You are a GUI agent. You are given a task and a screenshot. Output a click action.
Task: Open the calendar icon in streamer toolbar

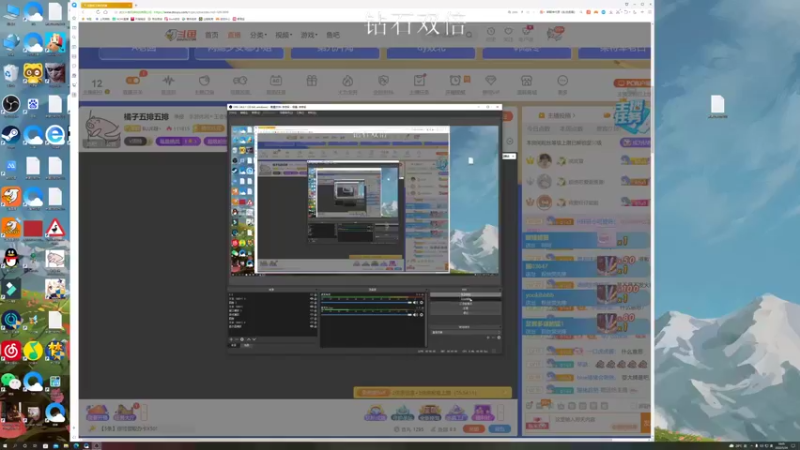point(276,81)
